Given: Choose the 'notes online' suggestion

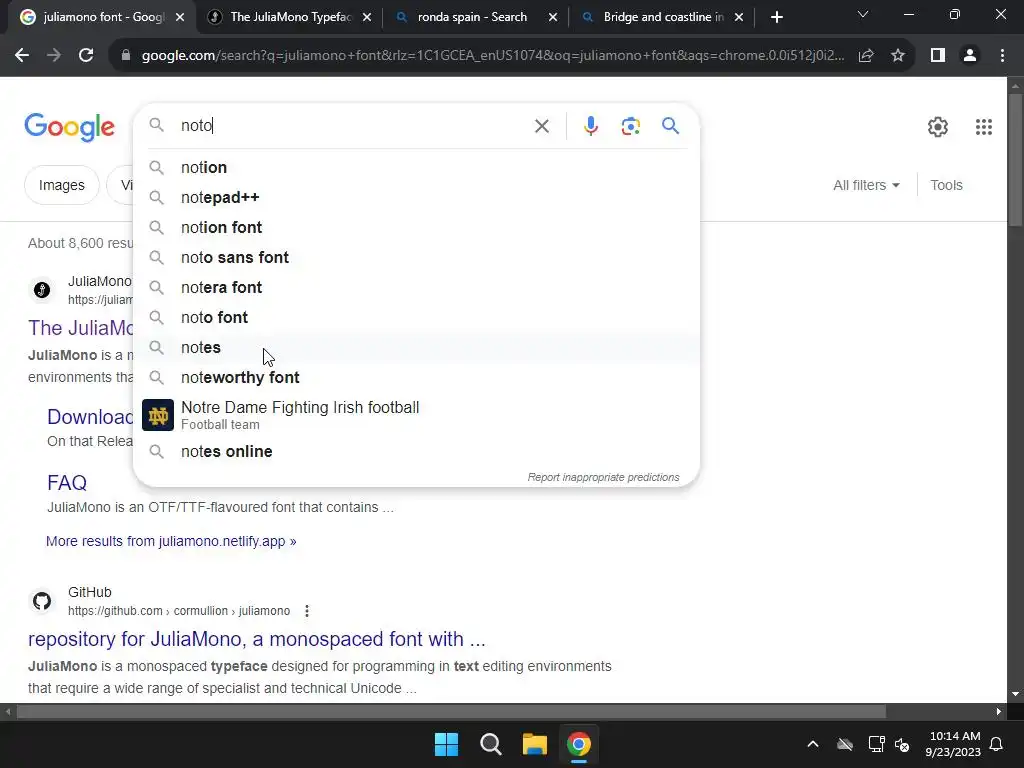Looking at the screenshot, I should 417,452.
